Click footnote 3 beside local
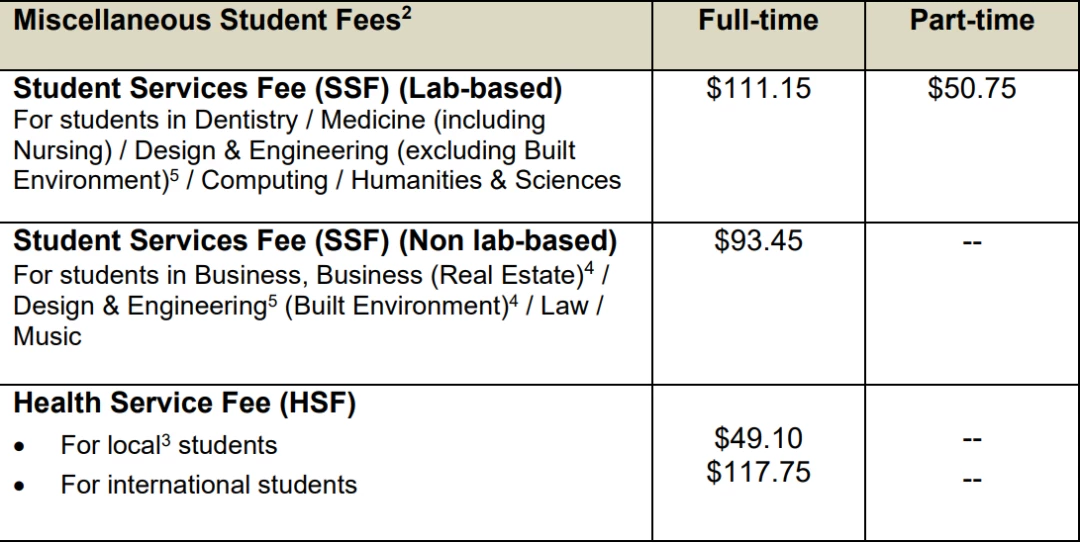1080x543 pixels. (x=166, y=440)
